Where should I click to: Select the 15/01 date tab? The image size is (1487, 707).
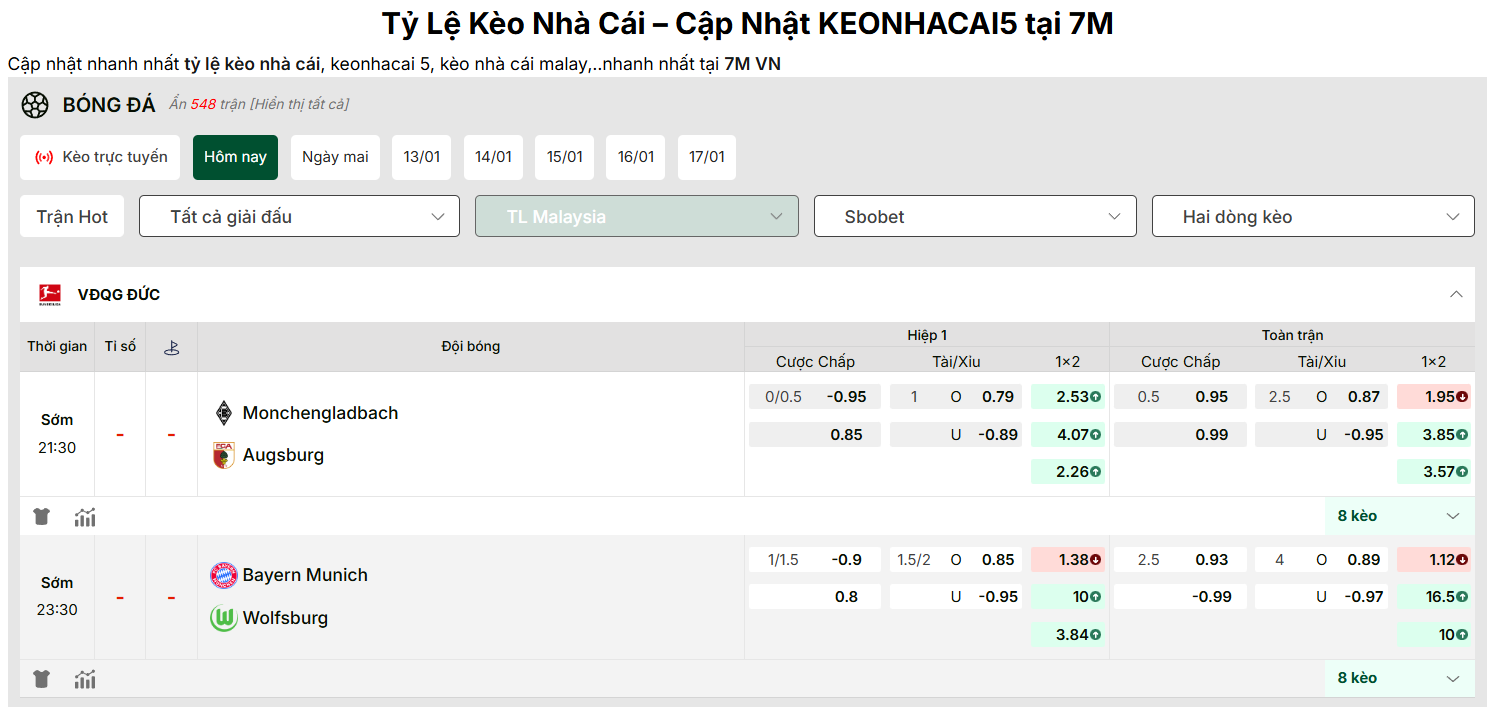tap(564, 157)
